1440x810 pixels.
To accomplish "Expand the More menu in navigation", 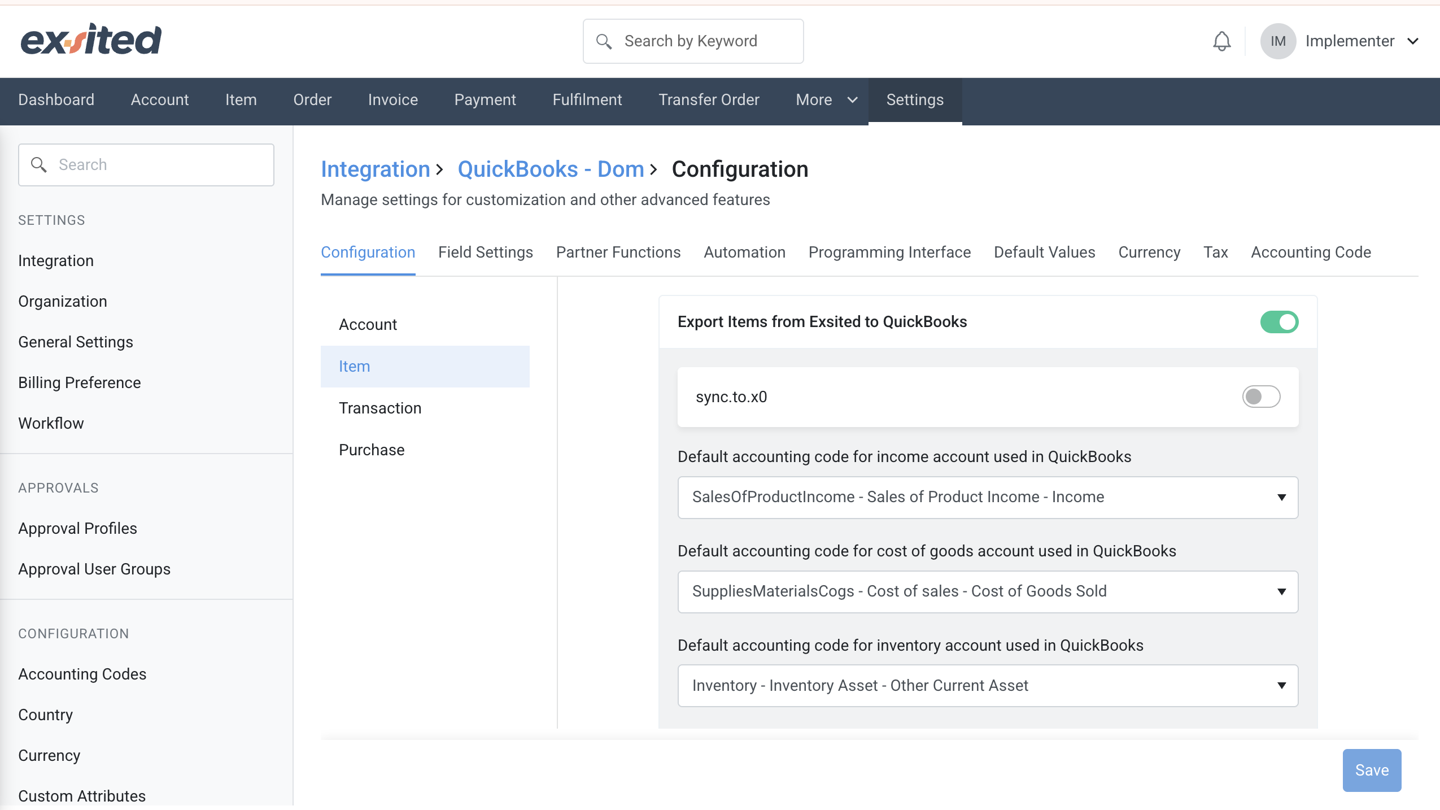I will 826,100.
